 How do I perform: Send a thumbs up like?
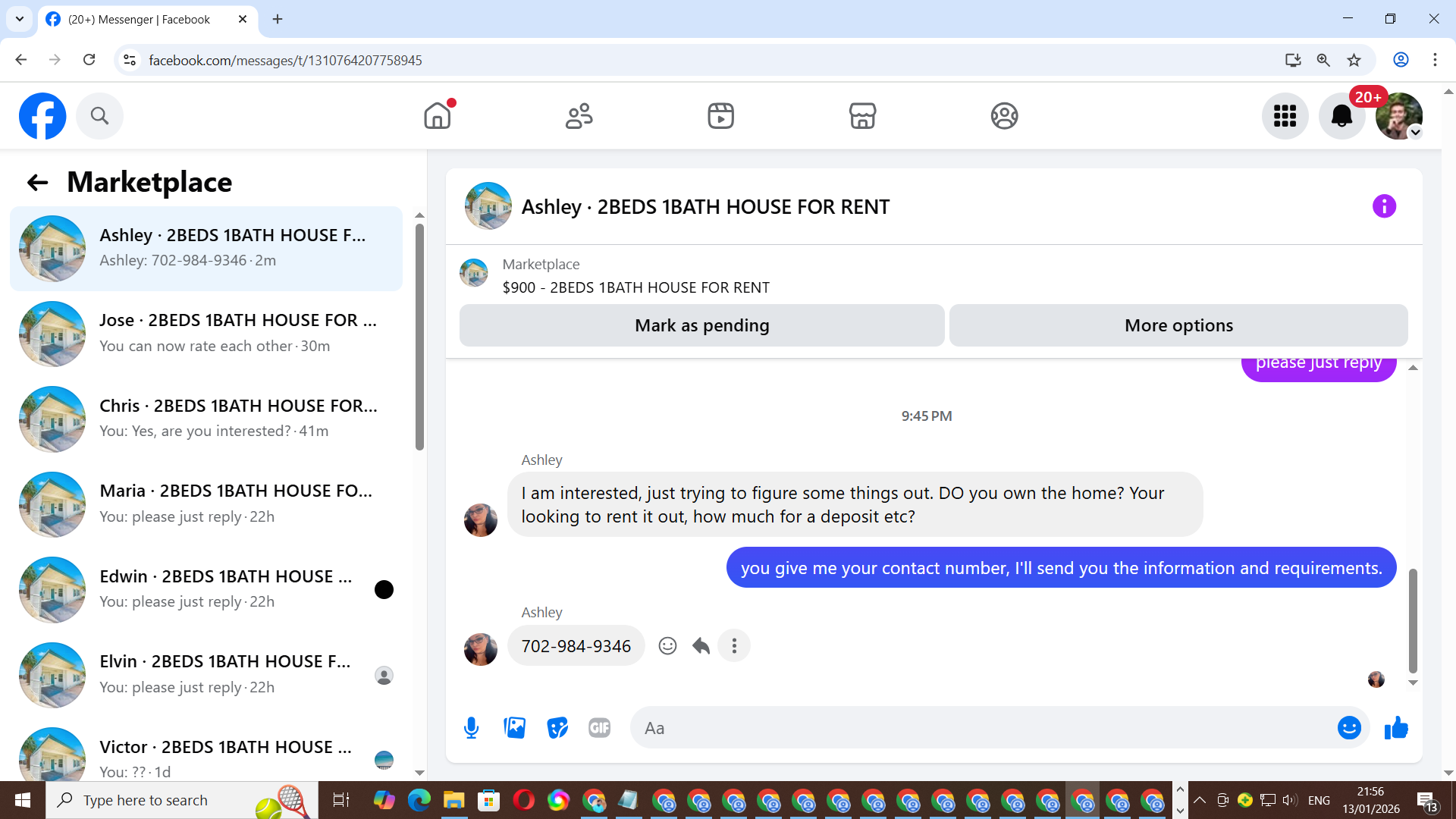point(1395,728)
